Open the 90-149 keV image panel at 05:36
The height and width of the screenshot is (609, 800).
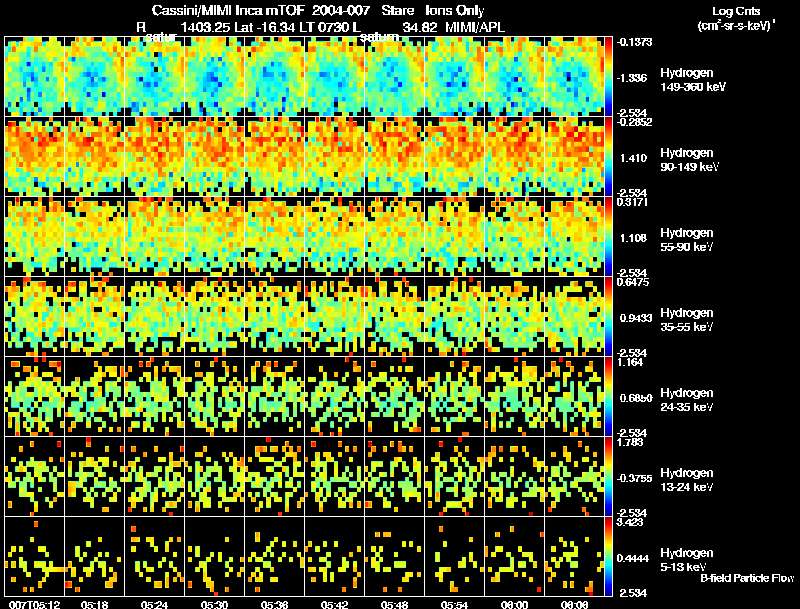pyautogui.click(x=274, y=157)
